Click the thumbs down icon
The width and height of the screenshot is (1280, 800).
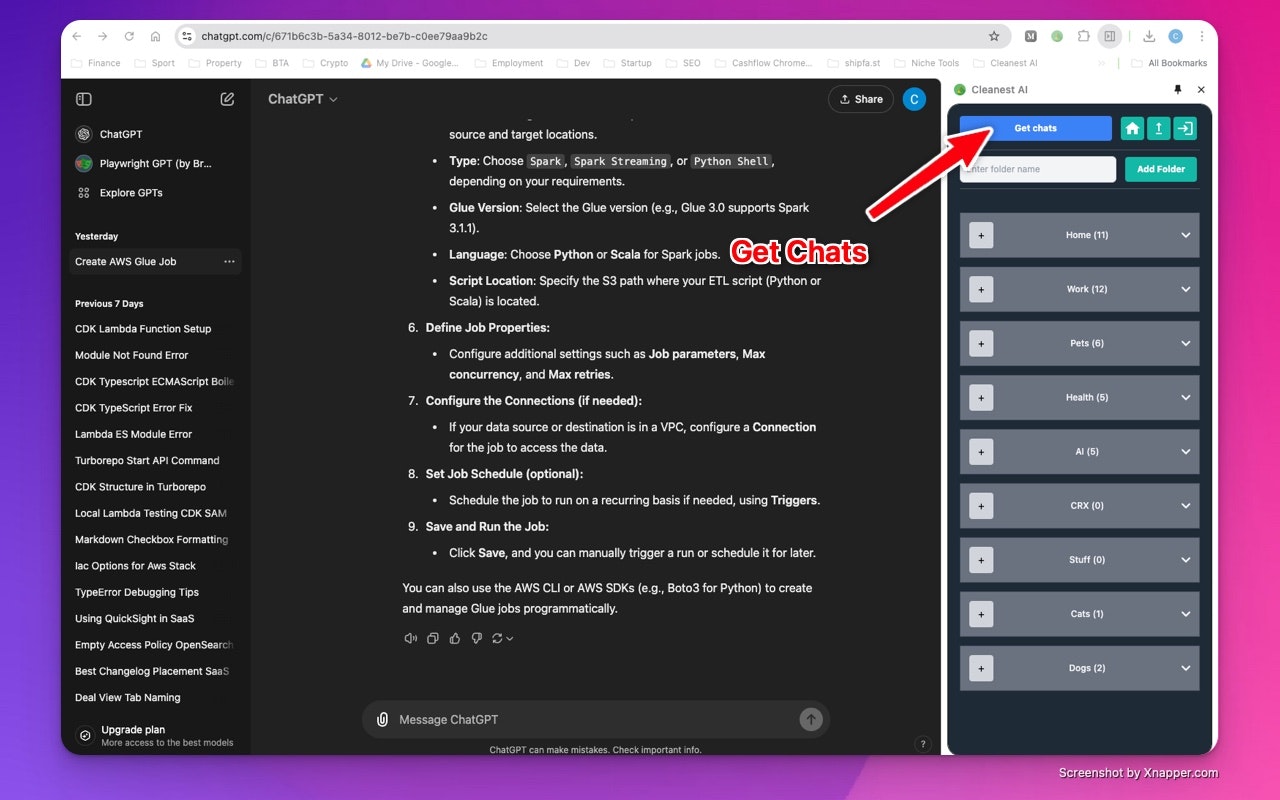(477, 638)
